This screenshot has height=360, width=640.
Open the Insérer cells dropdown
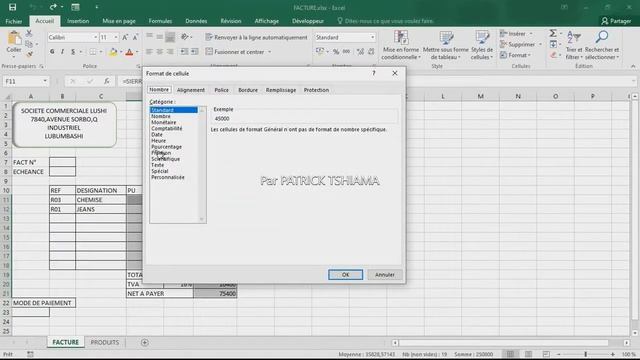click(517, 33)
